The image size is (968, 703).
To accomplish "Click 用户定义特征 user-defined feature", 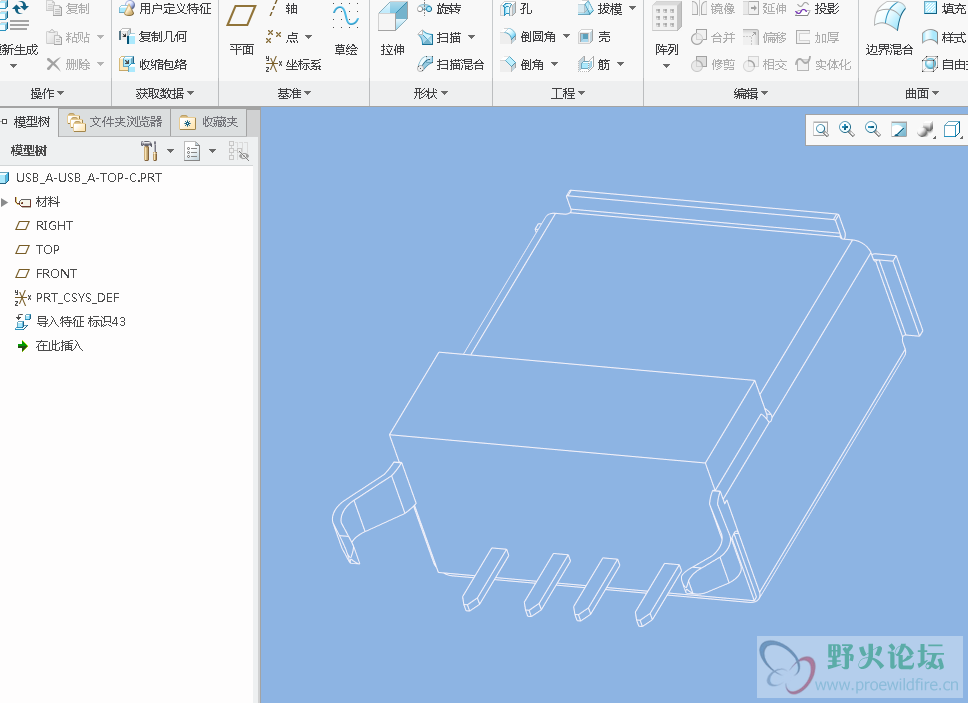I will point(165,9).
